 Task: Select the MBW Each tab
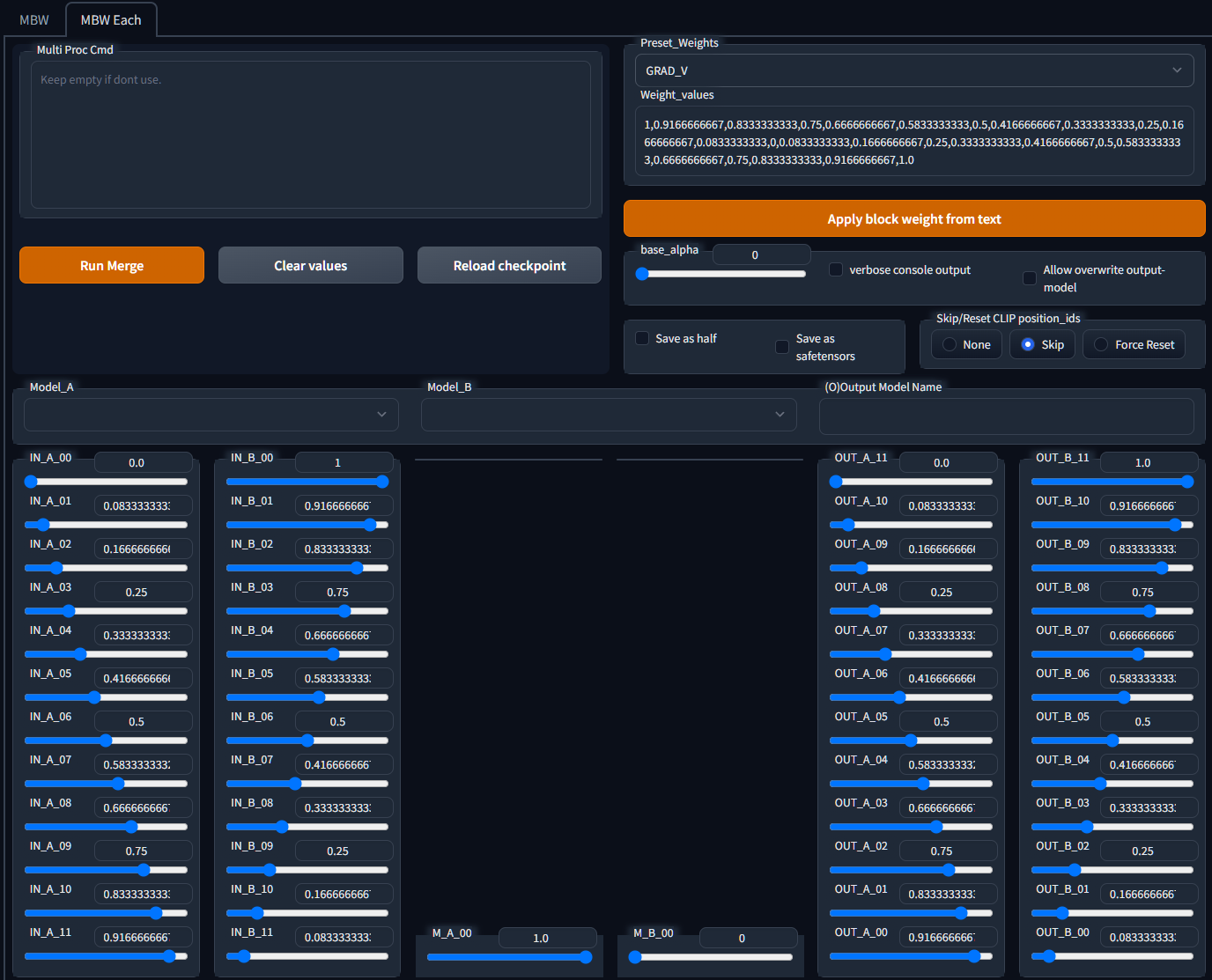click(111, 19)
